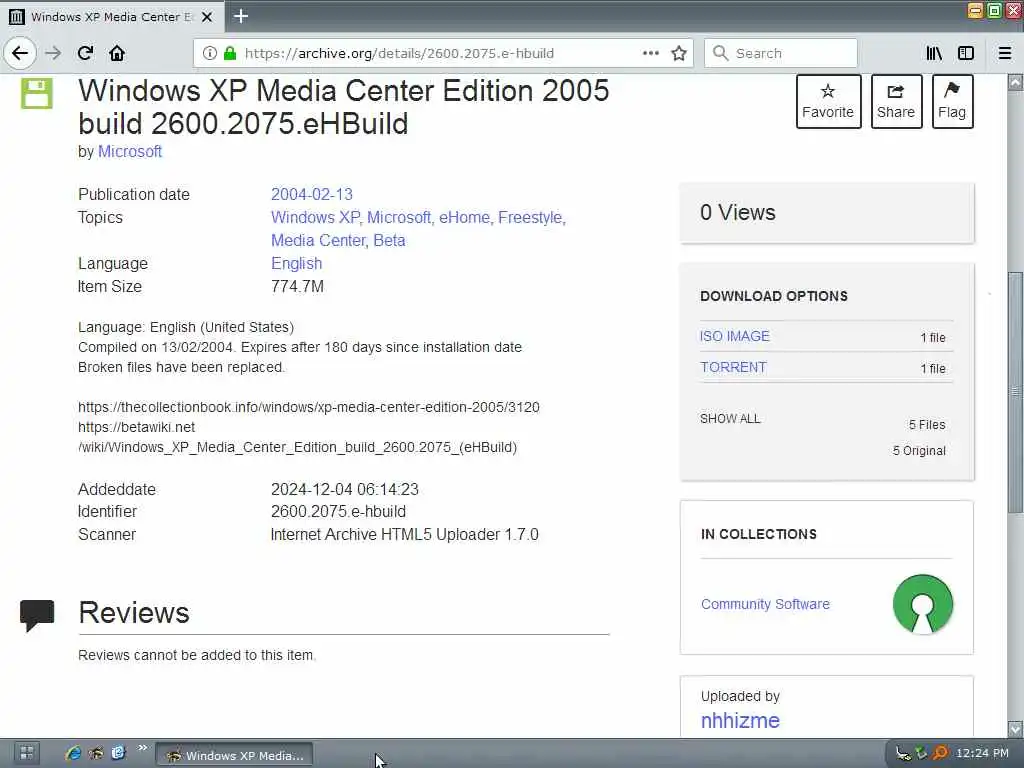Viewport: 1024px width, 768px height.
Task: Open uploader nhhizme profile link
Action: click(x=740, y=720)
